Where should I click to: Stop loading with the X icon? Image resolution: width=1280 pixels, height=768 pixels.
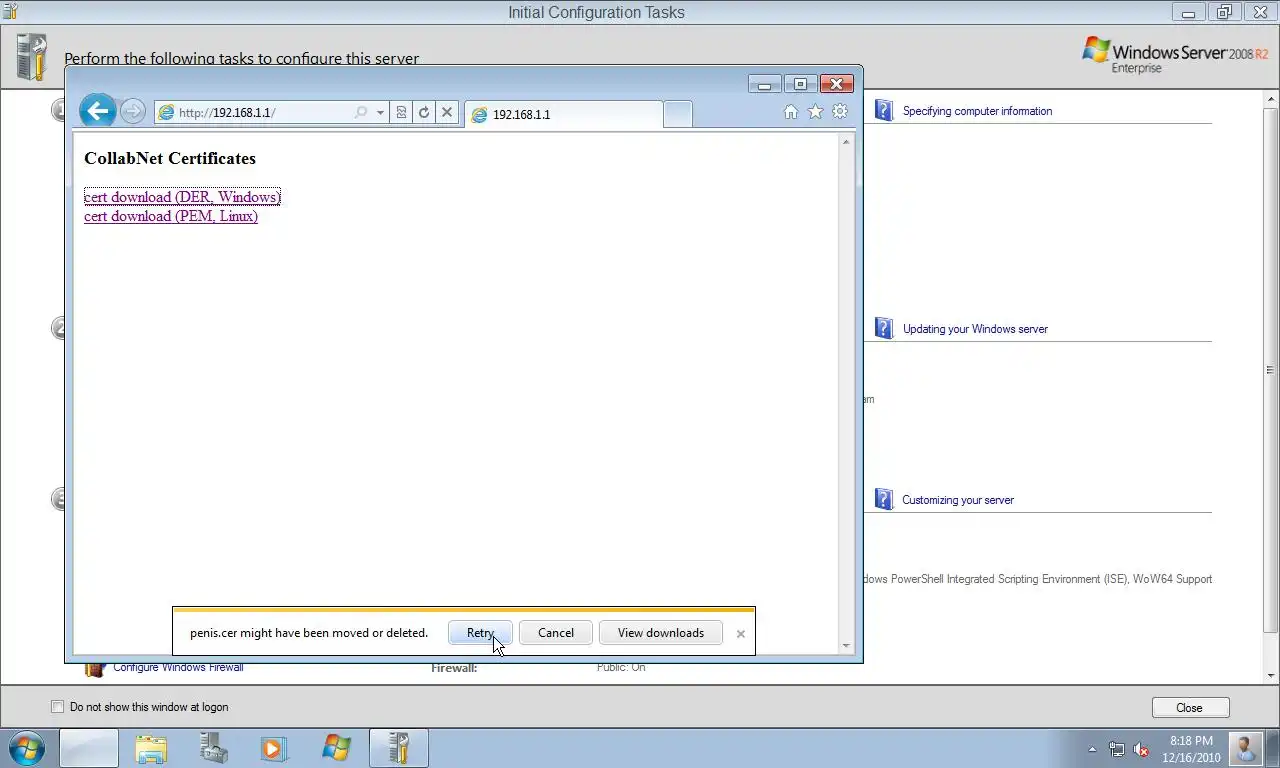click(x=447, y=112)
